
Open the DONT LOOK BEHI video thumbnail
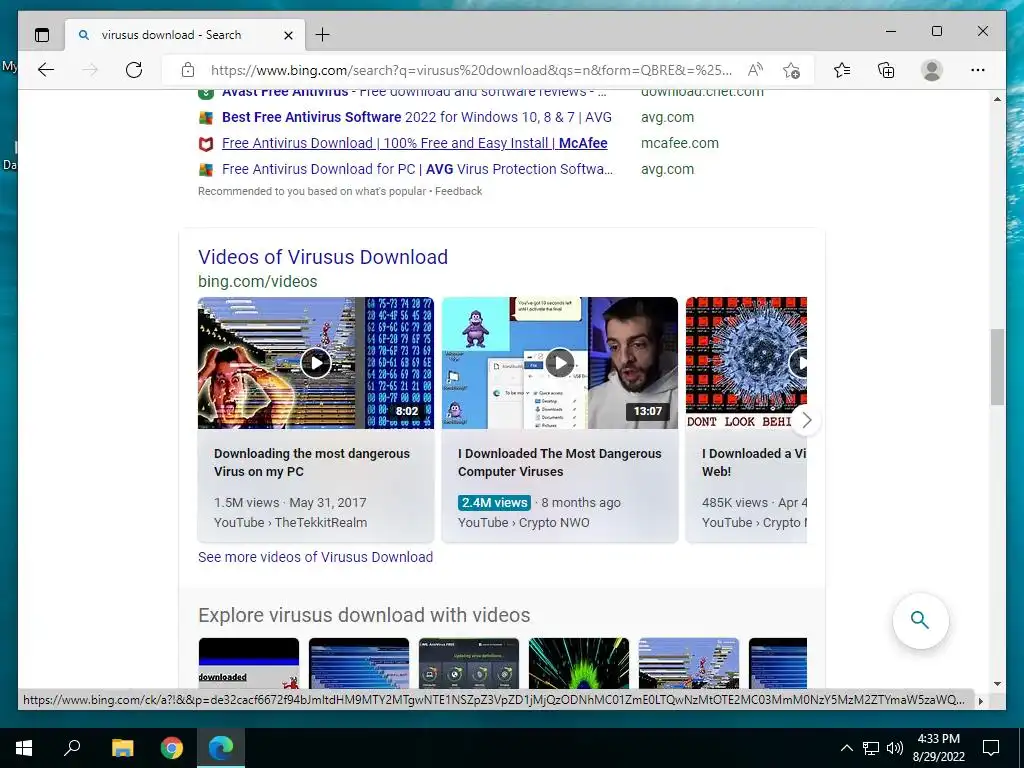(x=746, y=362)
